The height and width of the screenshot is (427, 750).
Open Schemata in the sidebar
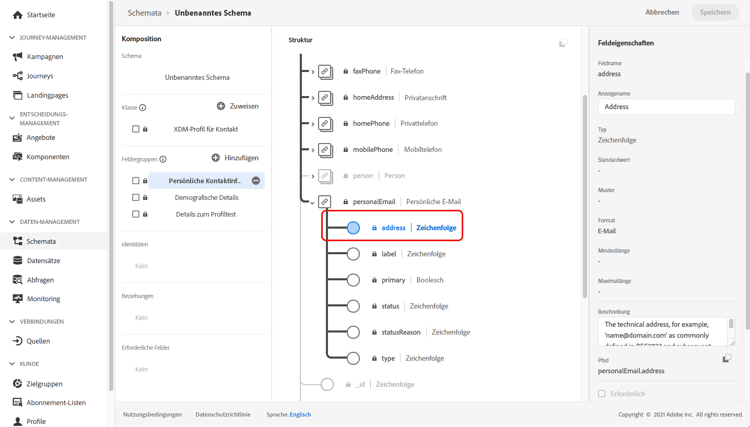coord(41,241)
